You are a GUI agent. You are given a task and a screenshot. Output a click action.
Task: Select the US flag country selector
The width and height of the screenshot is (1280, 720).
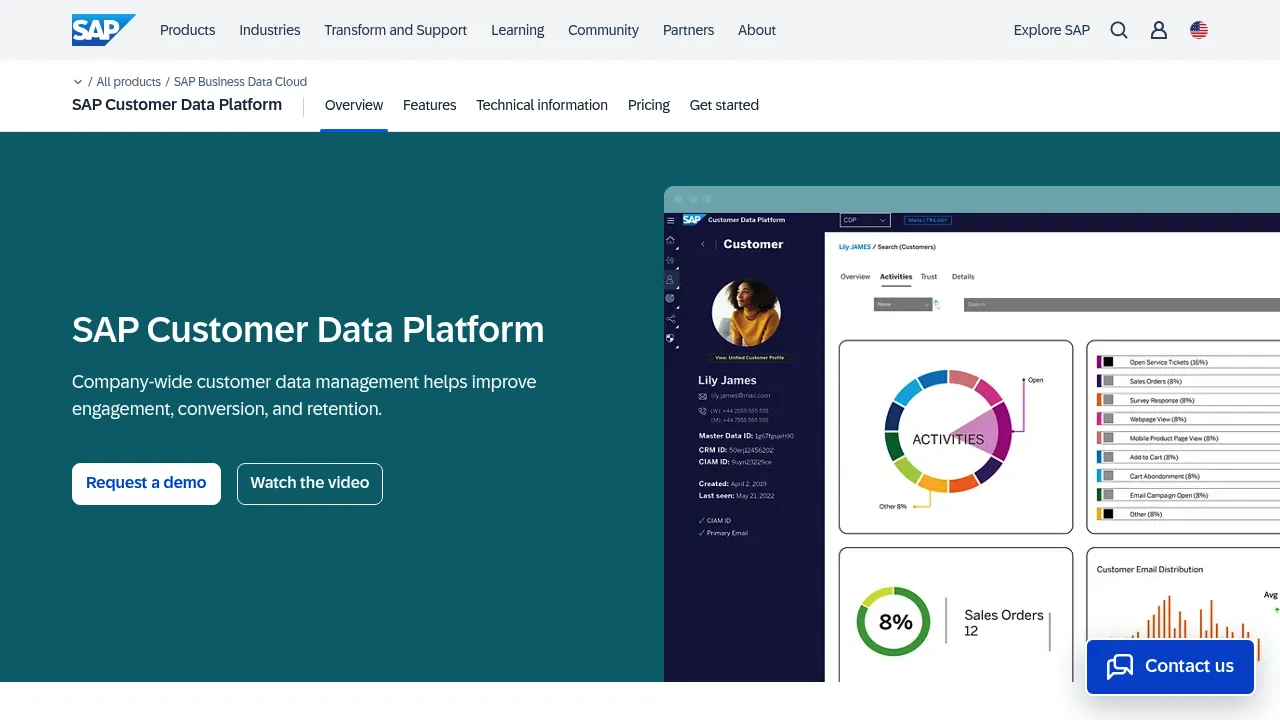[1199, 30]
